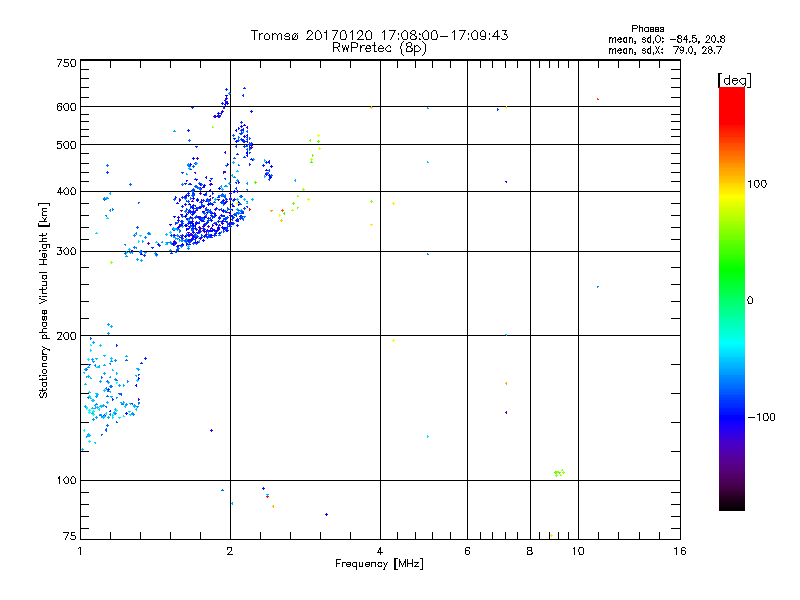Screen dimensions: 800x600
Task: Click the red data point near 11 MHz at top
Action: click(598, 99)
